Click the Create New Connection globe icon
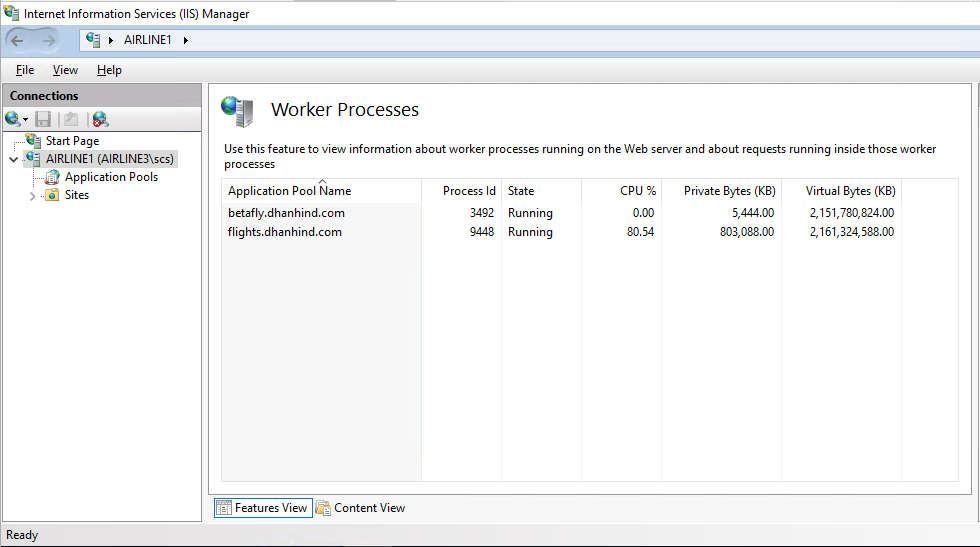 (12, 119)
